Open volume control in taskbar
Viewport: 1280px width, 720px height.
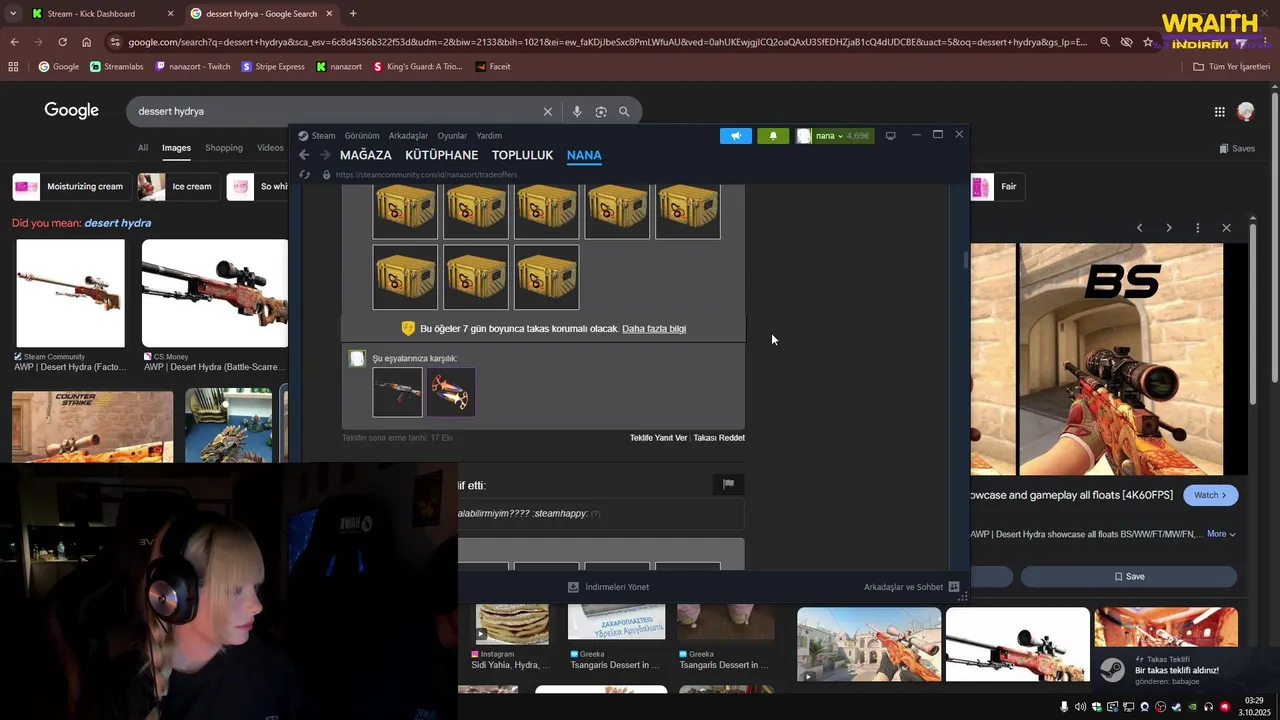(x=1080, y=707)
